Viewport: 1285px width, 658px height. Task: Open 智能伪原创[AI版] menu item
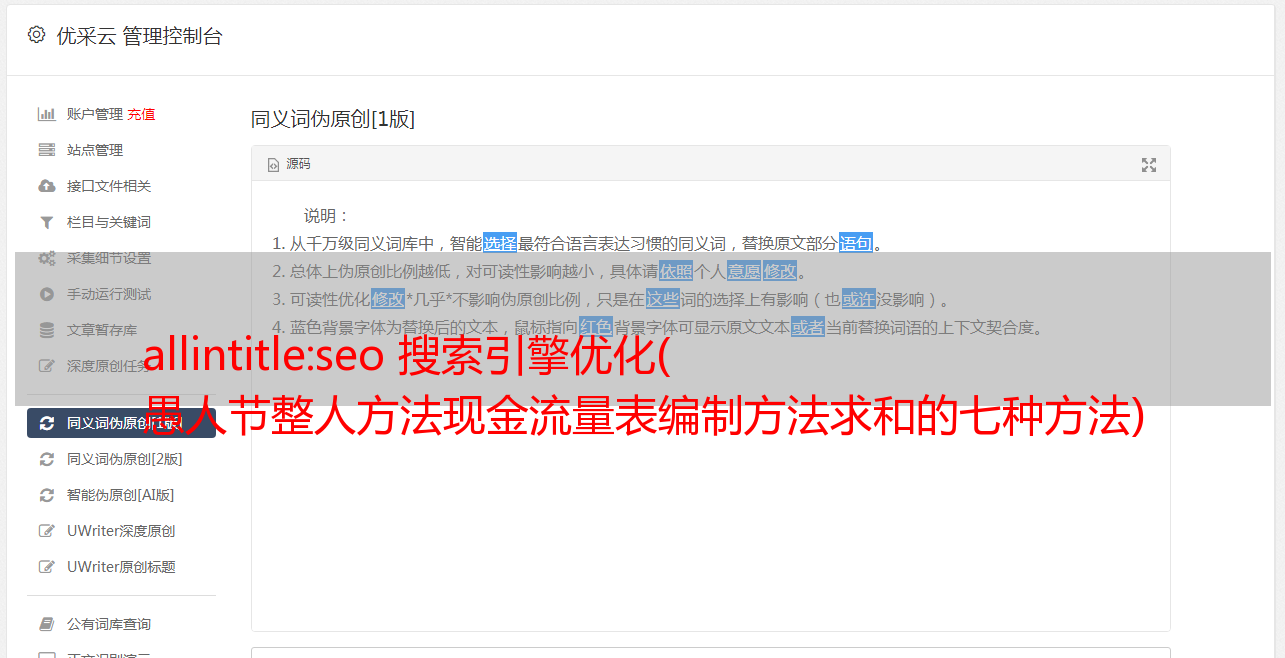point(120,495)
